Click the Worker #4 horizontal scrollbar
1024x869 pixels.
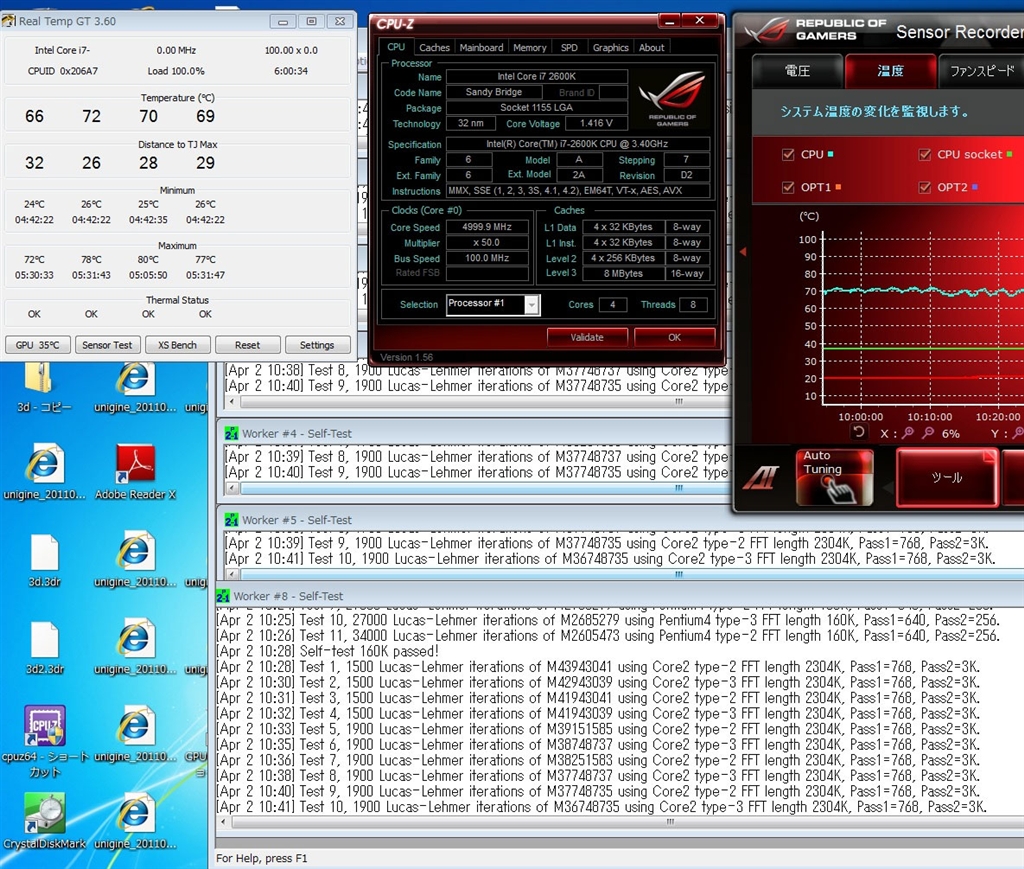tap(483, 488)
